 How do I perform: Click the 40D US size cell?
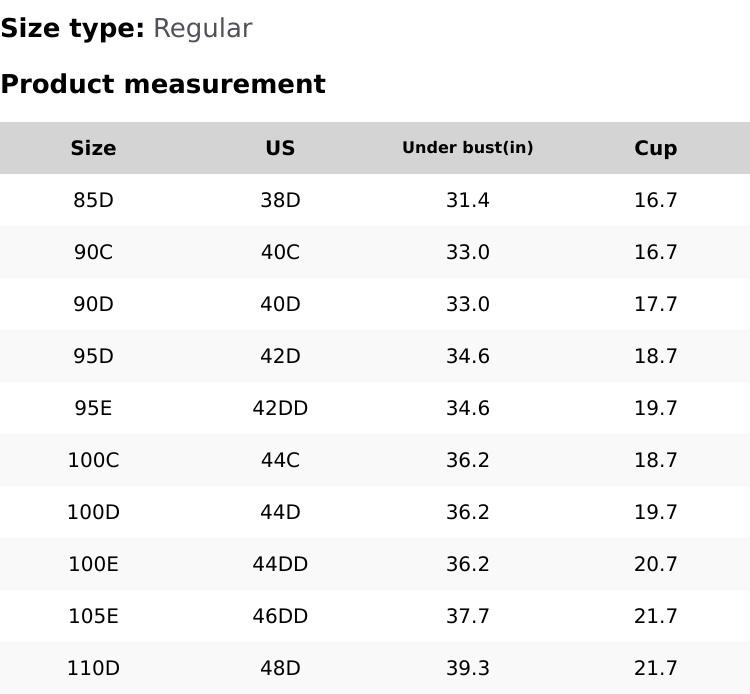pyautogui.click(x=280, y=304)
